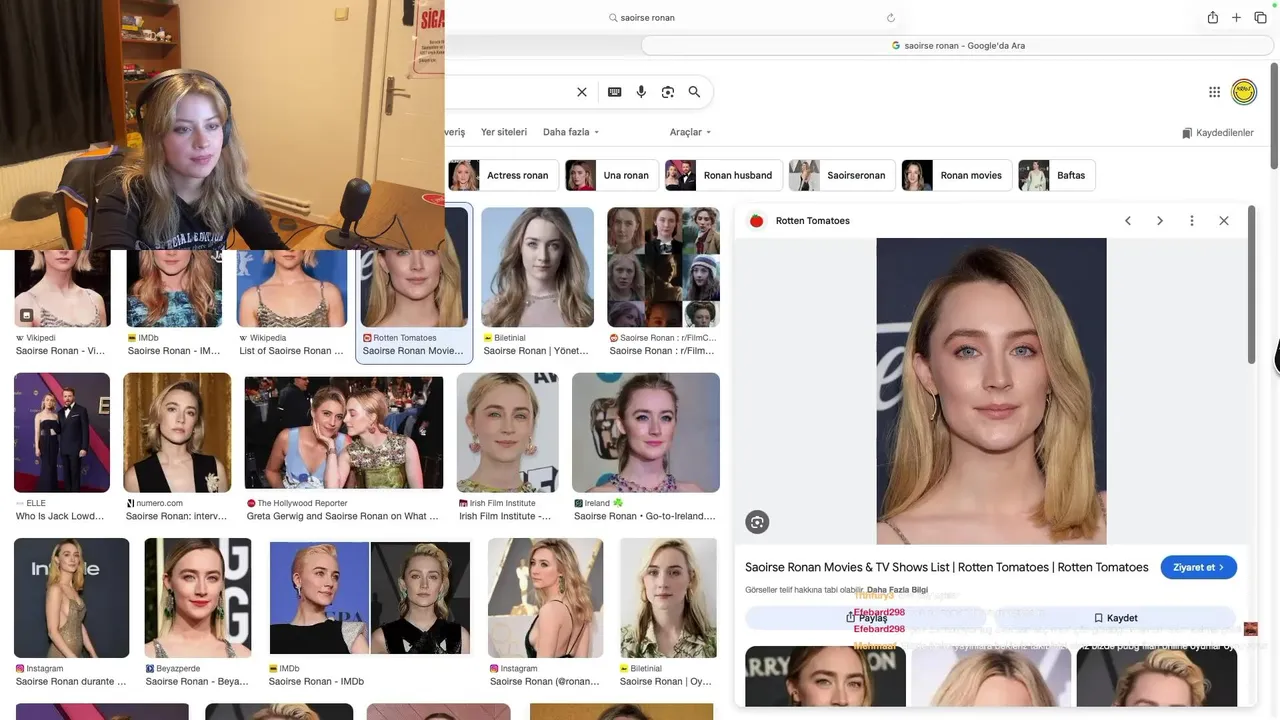
Task: Expand the Araçlar tools dropdown
Action: [x=691, y=132]
